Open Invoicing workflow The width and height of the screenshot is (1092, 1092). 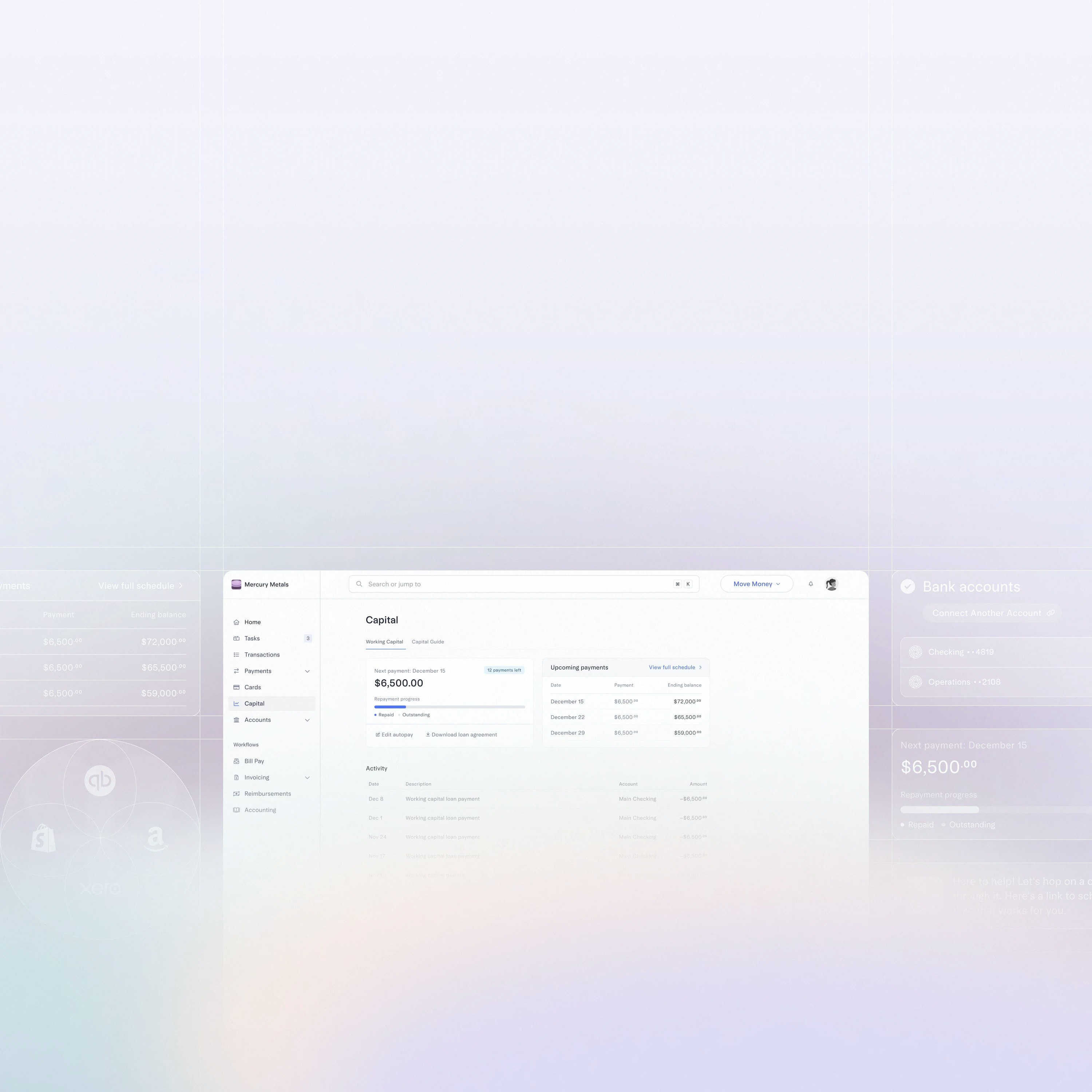272,777
